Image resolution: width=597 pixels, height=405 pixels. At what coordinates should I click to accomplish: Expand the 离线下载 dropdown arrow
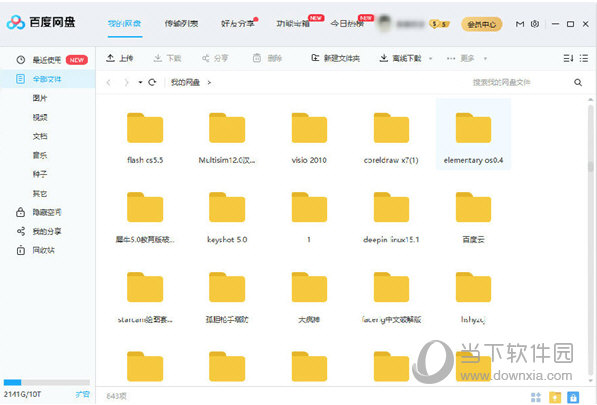(431, 59)
